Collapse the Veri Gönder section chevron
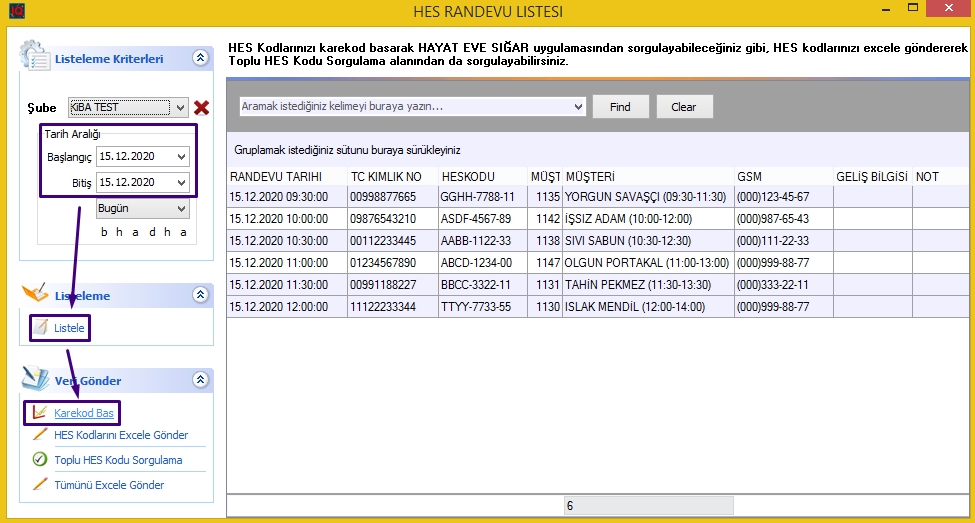Viewport: 975px width, 523px height. click(x=200, y=380)
